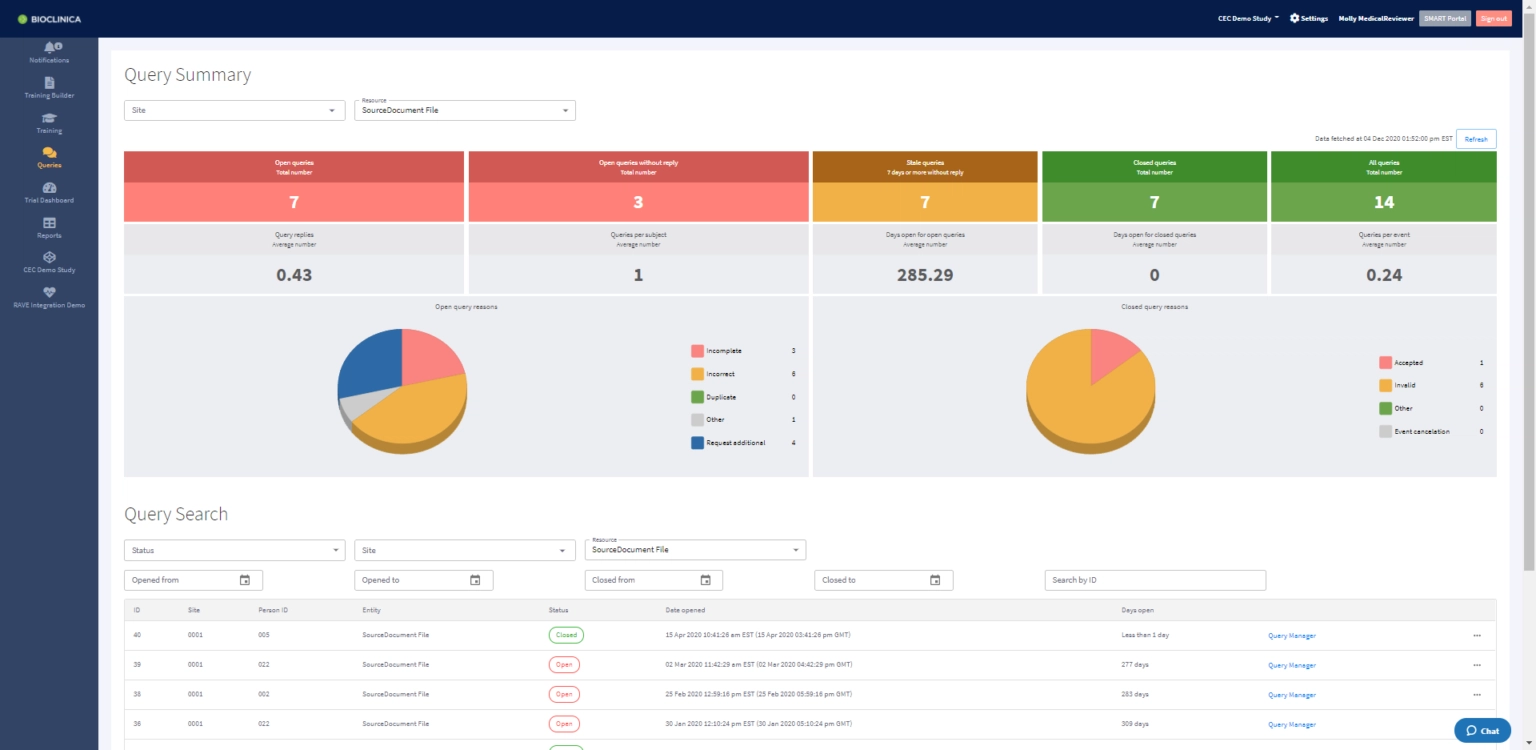
Task: Expand the Status dropdown in Query Search
Action: (234, 549)
